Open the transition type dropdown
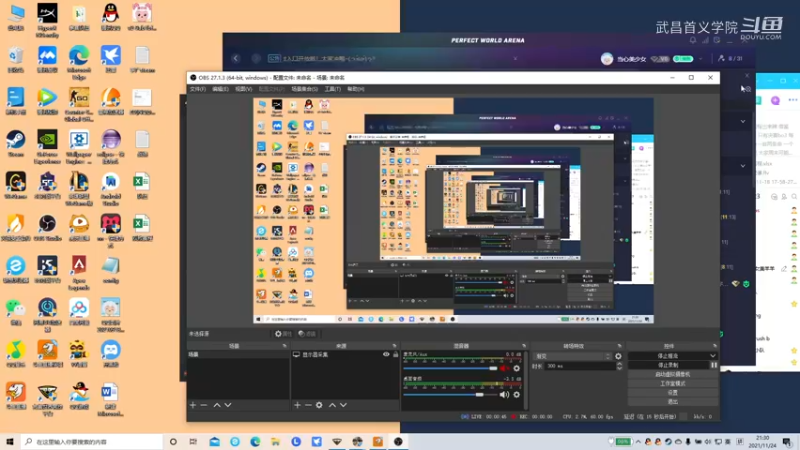 click(x=571, y=356)
